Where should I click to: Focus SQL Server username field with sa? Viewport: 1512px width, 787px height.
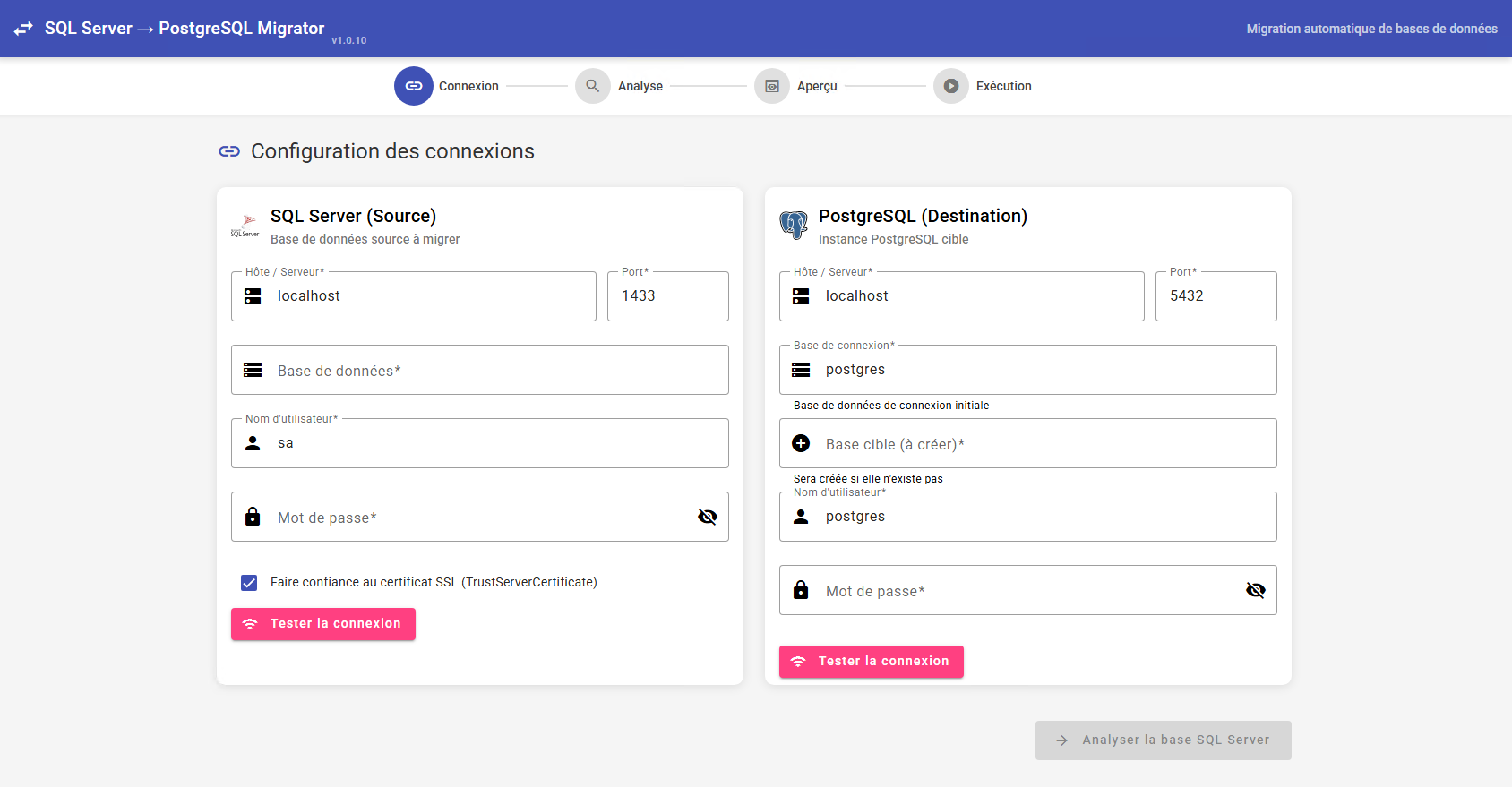tap(480, 443)
